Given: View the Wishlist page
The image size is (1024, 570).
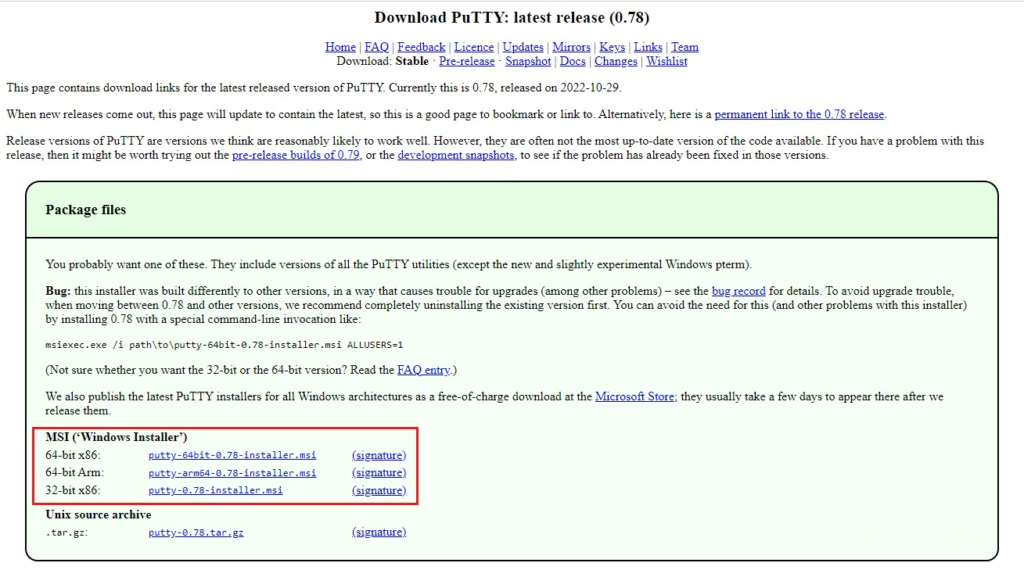Looking at the screenshot, I should coord(667,61).
